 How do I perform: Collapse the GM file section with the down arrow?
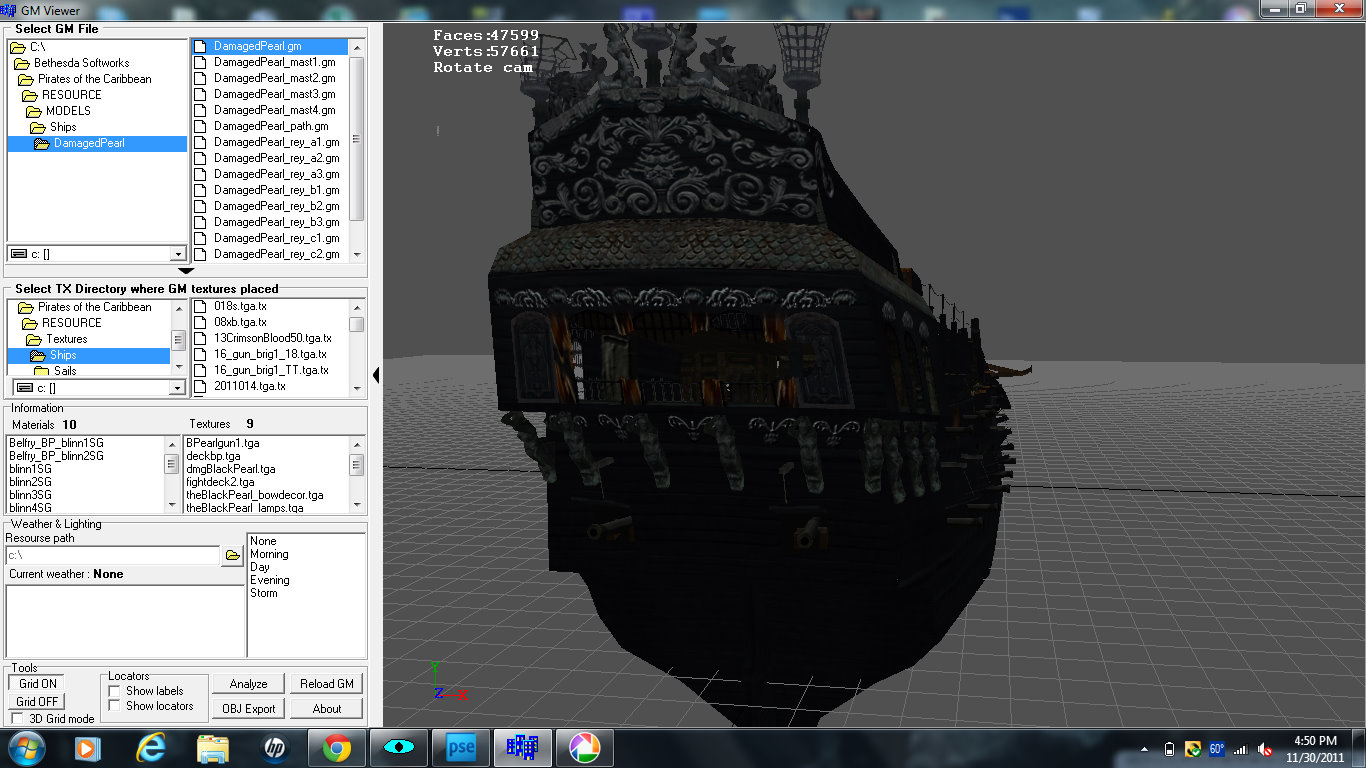(x=185, y=270)
